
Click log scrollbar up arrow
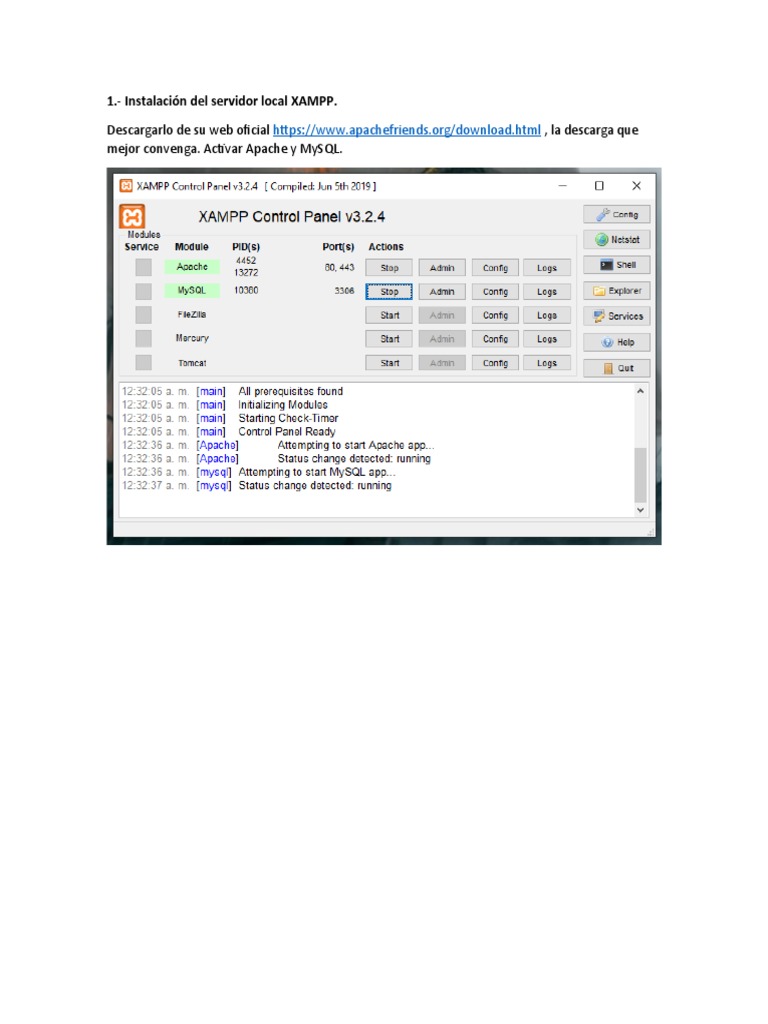(641, 391)
